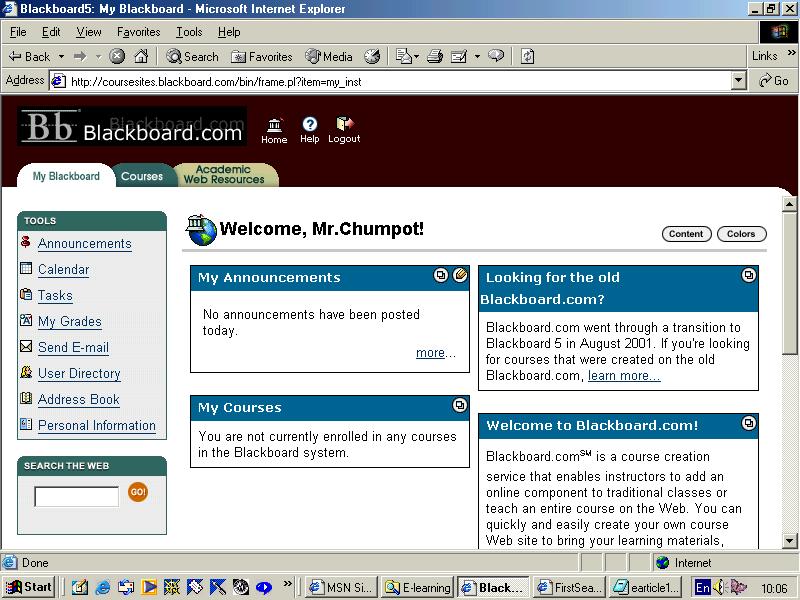Click the page scrollbar down arrow

[789, 541]
